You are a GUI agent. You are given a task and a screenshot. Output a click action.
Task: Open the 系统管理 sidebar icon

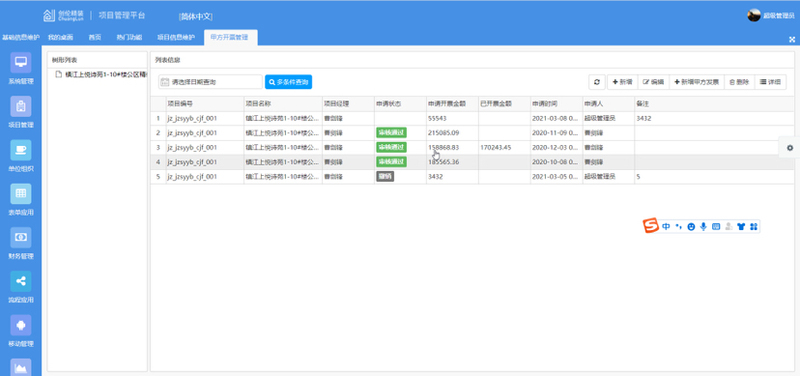click(x=21, y=62)
